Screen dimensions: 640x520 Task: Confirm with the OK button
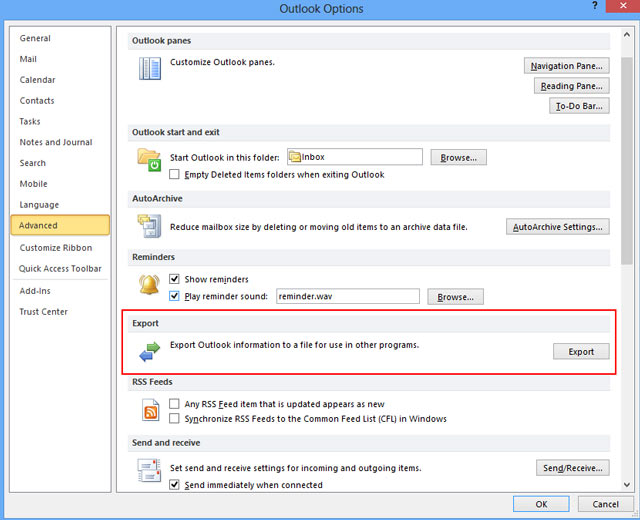point(541,504)
